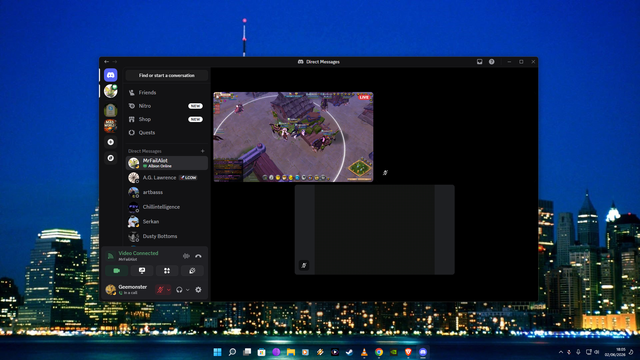Create a new DM with plus icon
Image resolution: width=640 pixels, height=360 pixels.
pos(202,151)
